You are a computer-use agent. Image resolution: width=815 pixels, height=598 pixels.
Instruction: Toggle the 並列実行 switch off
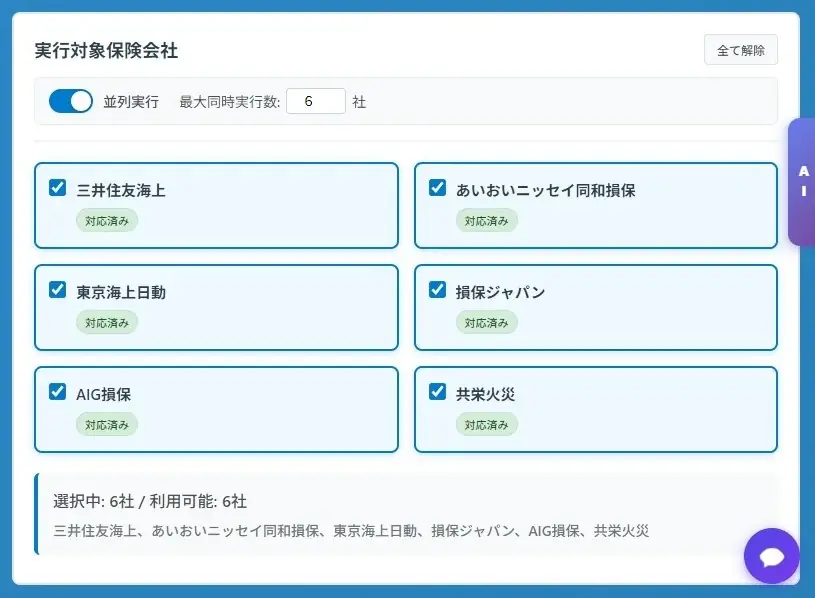(x=71, y=101)
